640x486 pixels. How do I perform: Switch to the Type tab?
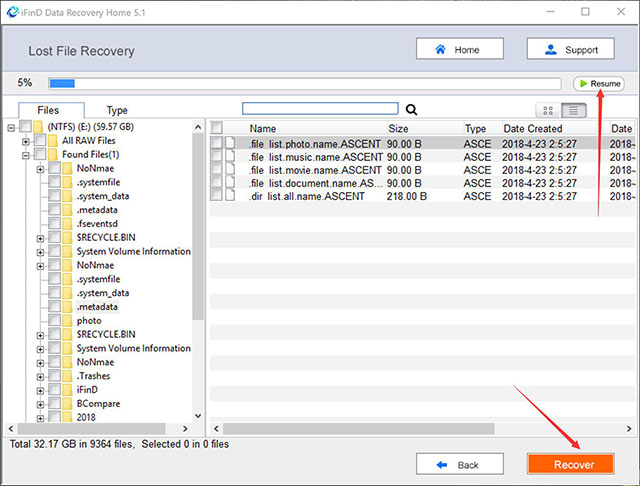coord(117,110)
